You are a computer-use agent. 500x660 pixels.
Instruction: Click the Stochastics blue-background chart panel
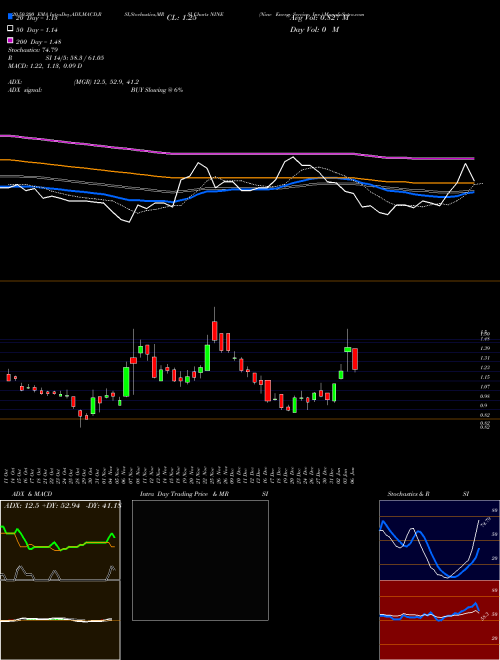click(x=439, y=540)
